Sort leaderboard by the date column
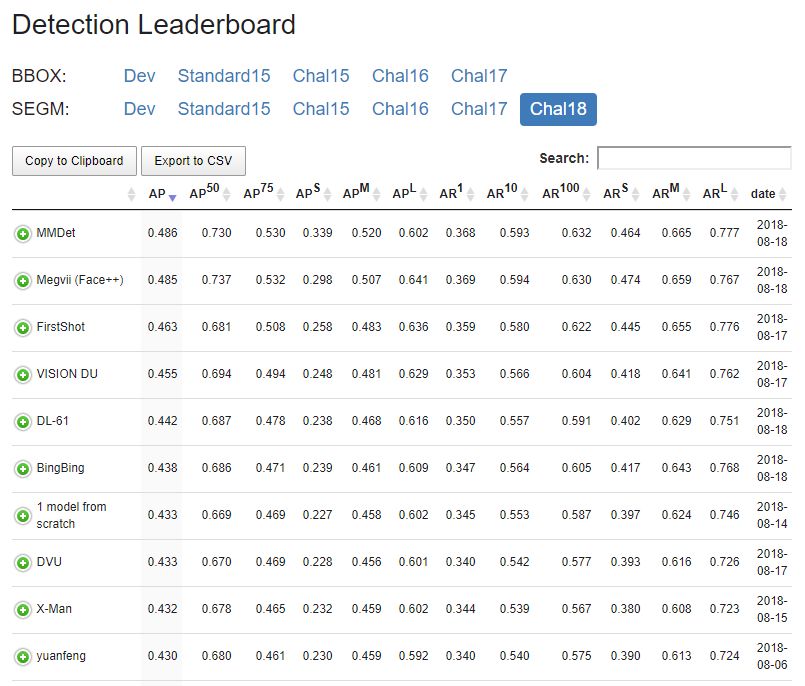Image resolution: width=805 pixels, height=686 pixels. pos(763,194)
